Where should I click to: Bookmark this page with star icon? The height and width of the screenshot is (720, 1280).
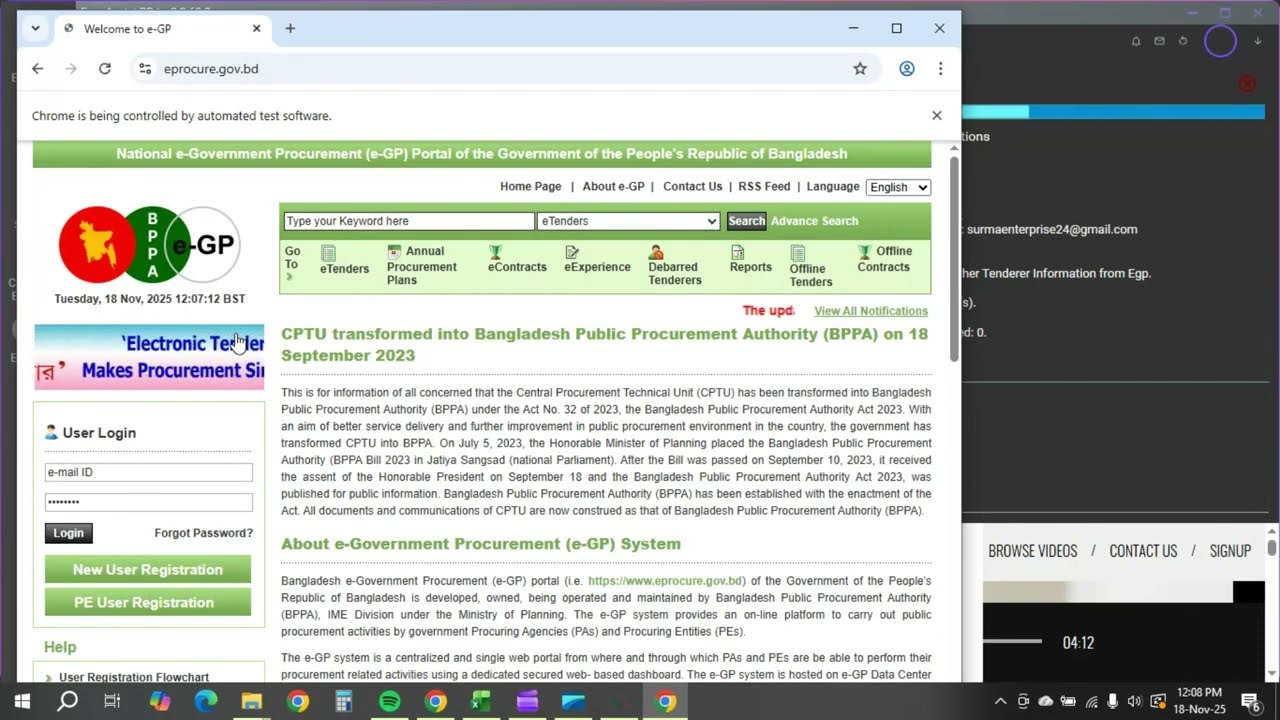pyautogui.click(x=860, y=68)
